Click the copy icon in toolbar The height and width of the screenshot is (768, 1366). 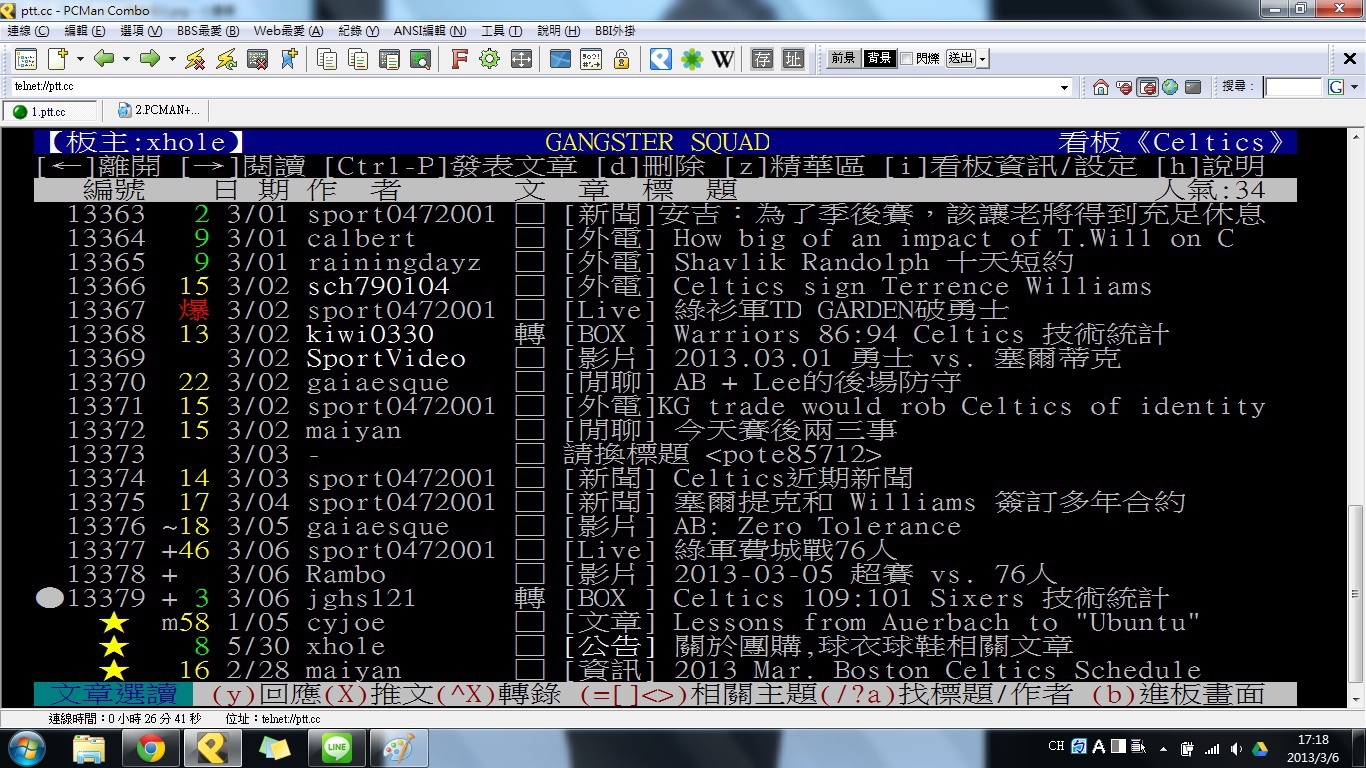[327, 59]
